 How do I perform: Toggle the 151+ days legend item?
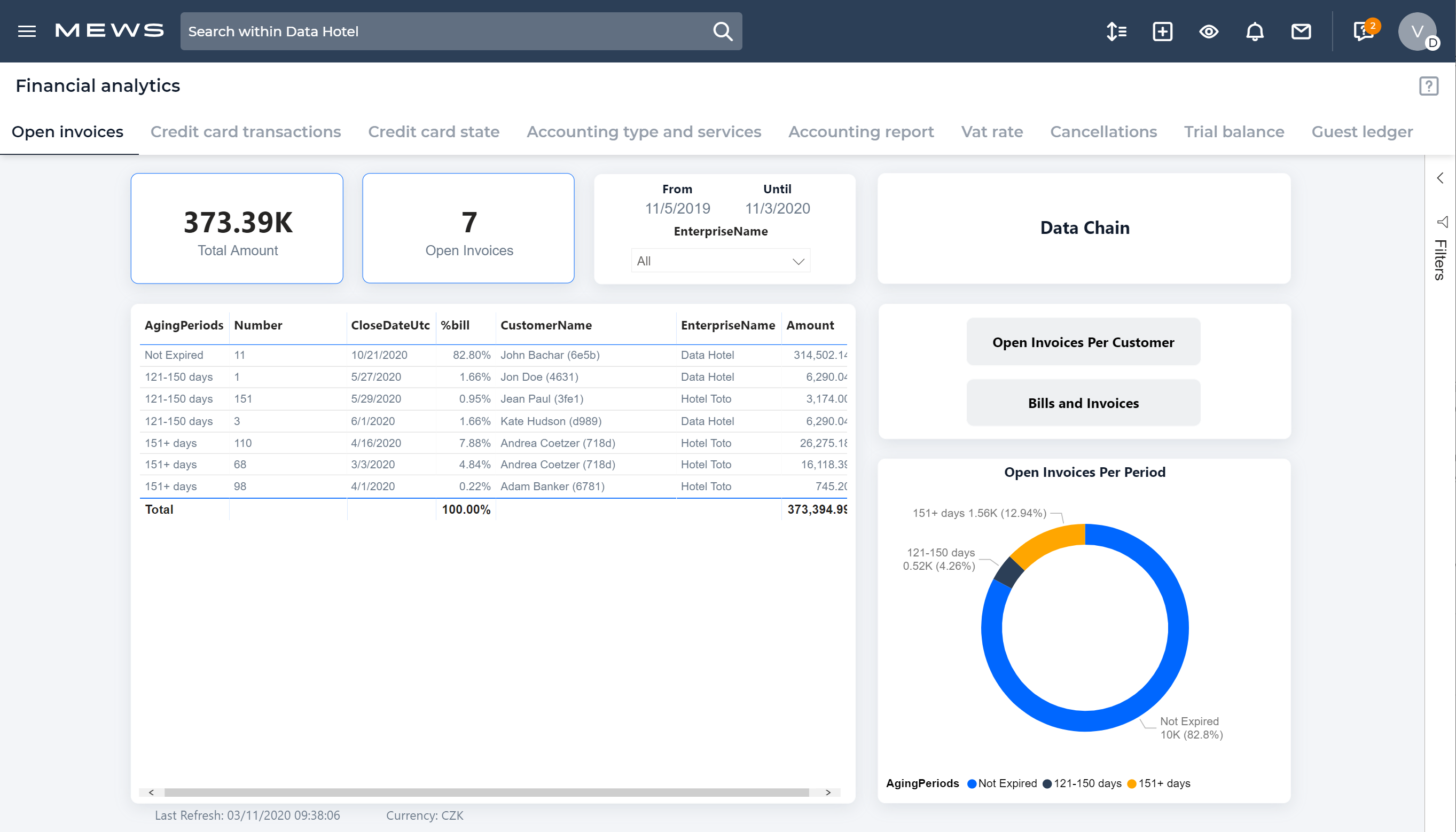point(1158,783)
